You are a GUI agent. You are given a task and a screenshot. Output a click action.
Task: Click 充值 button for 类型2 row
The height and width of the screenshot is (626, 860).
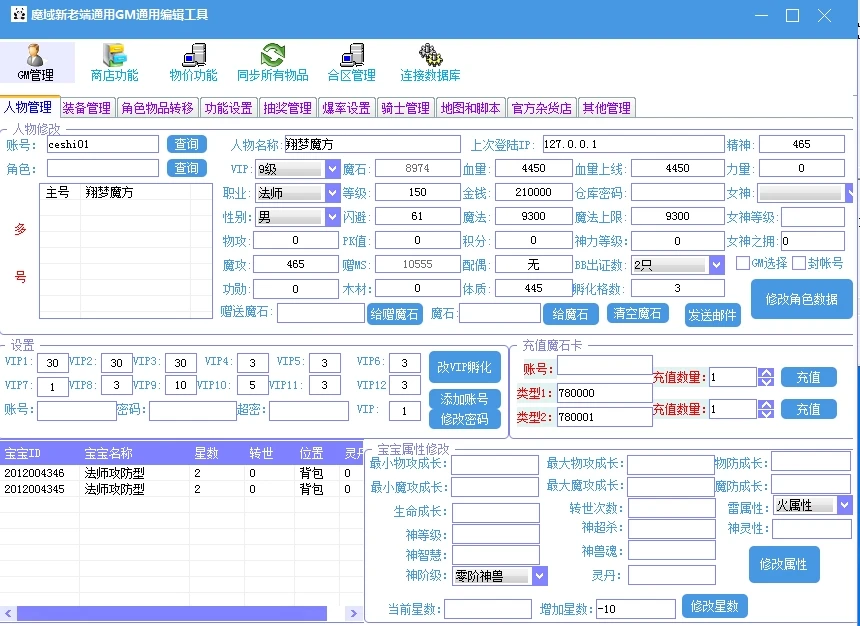click(808, 409)
